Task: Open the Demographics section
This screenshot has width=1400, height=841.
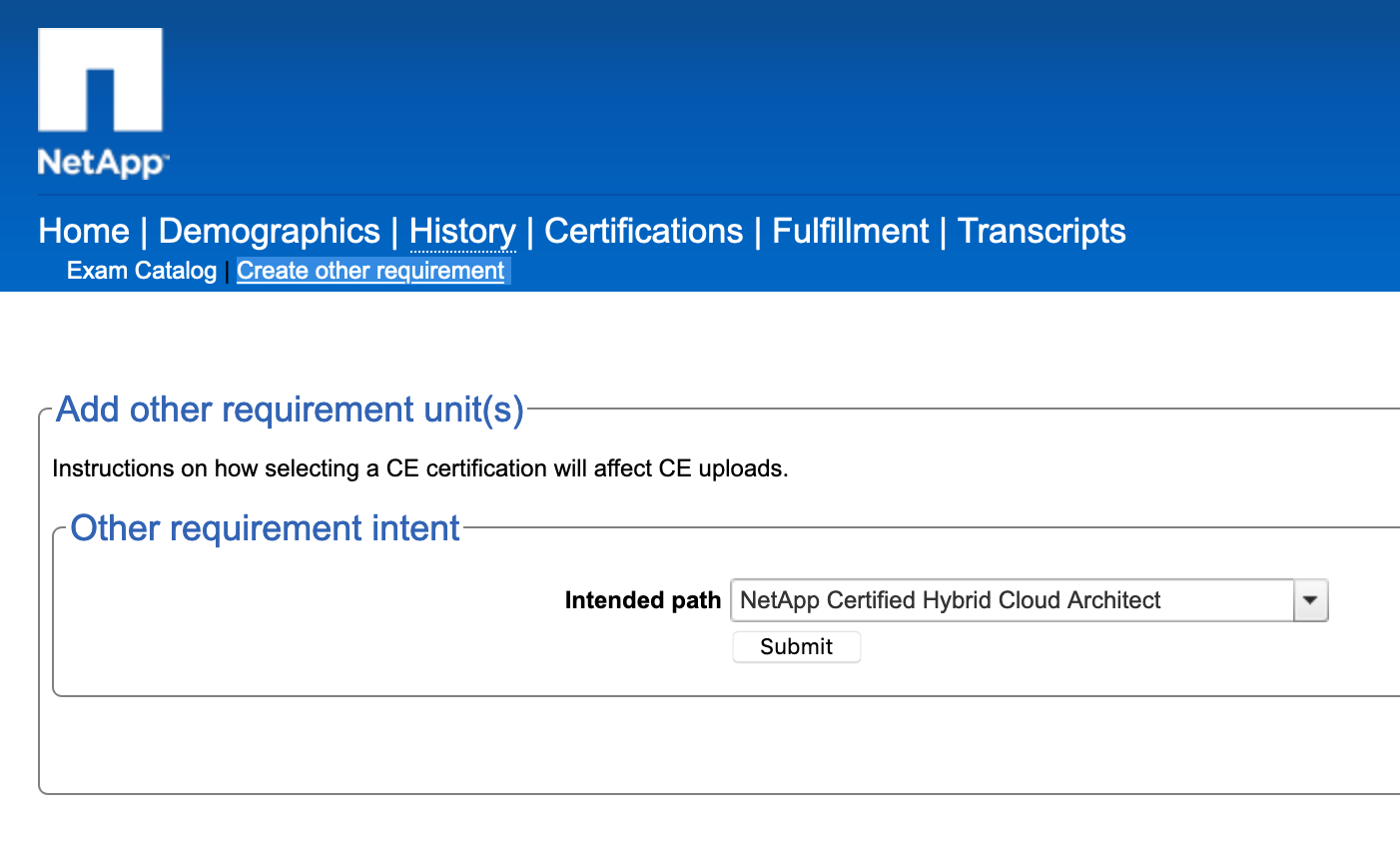Action: click(x=270, y=232)
